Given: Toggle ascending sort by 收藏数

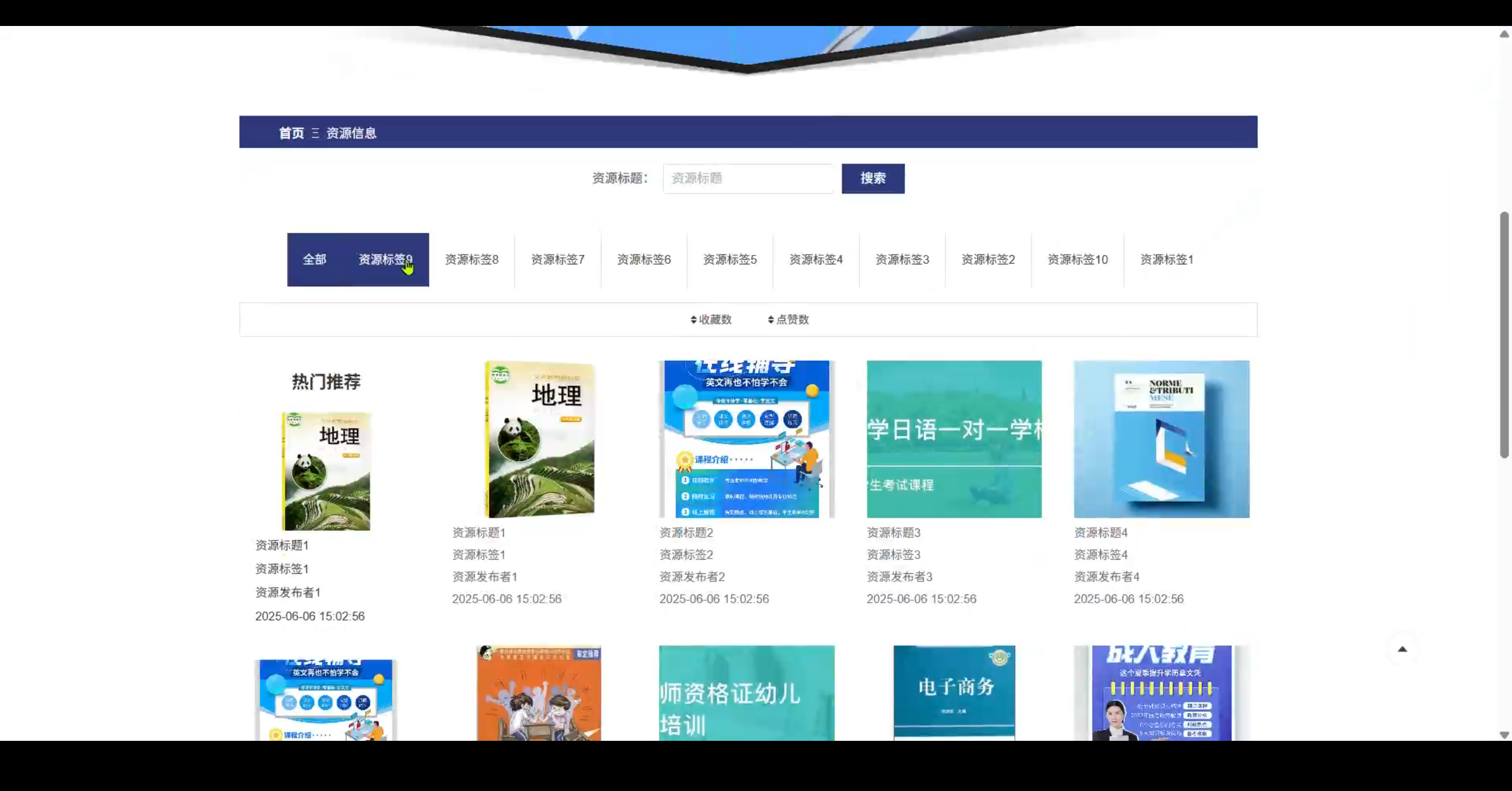Looking at the screenshot, I should 693,316.
